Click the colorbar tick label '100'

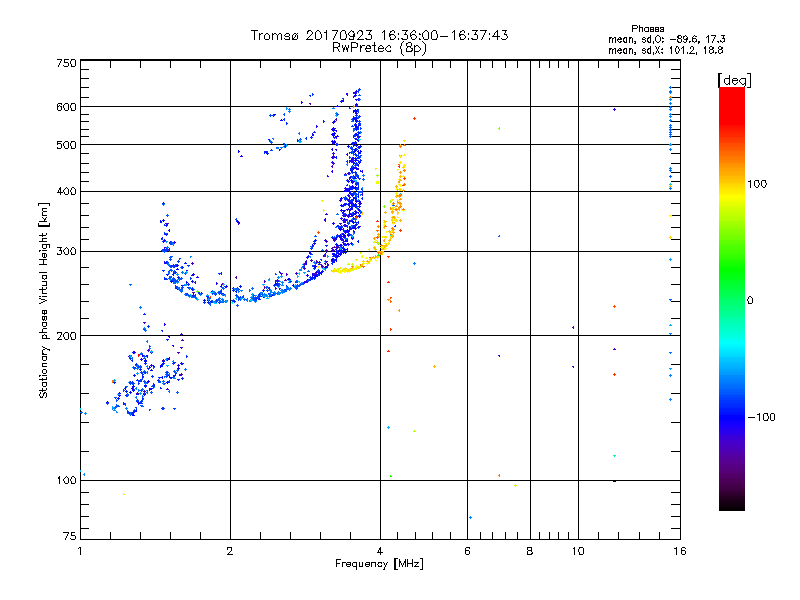click(757, 184)
